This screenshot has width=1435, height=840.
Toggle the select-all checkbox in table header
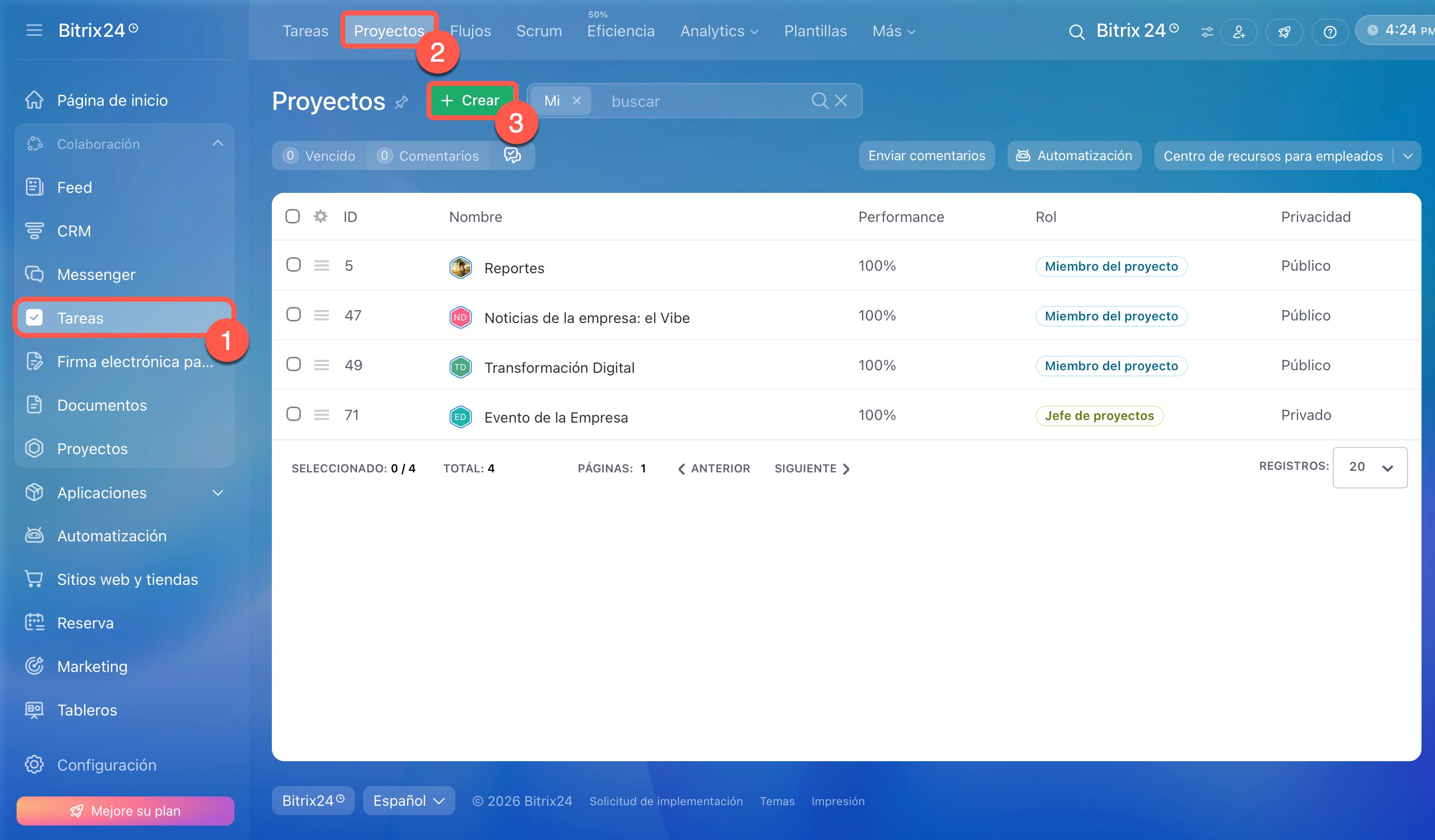coord(293,216)
